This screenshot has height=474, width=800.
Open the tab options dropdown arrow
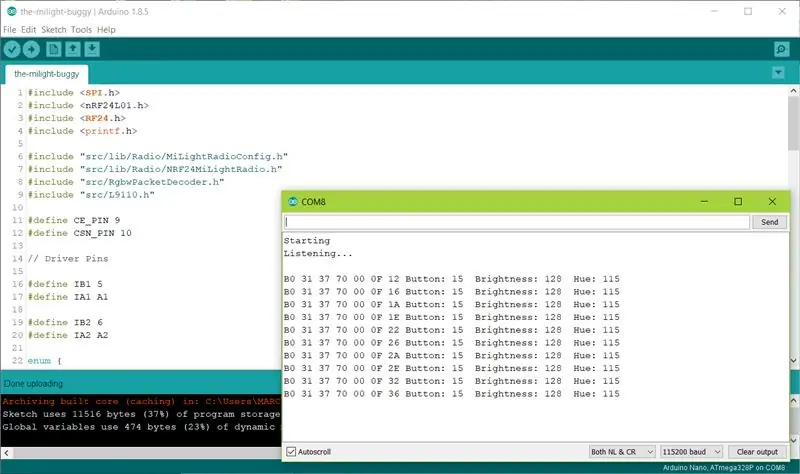[778, 73]
